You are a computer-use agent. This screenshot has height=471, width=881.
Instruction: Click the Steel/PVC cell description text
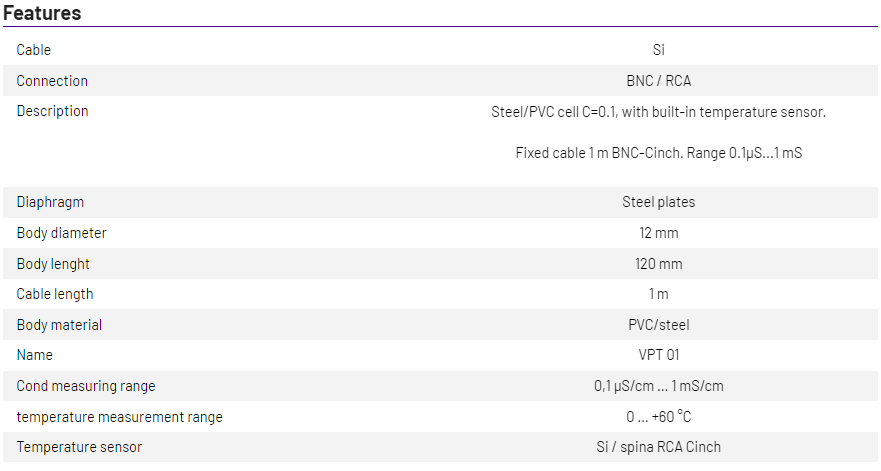tap(658, 112)
